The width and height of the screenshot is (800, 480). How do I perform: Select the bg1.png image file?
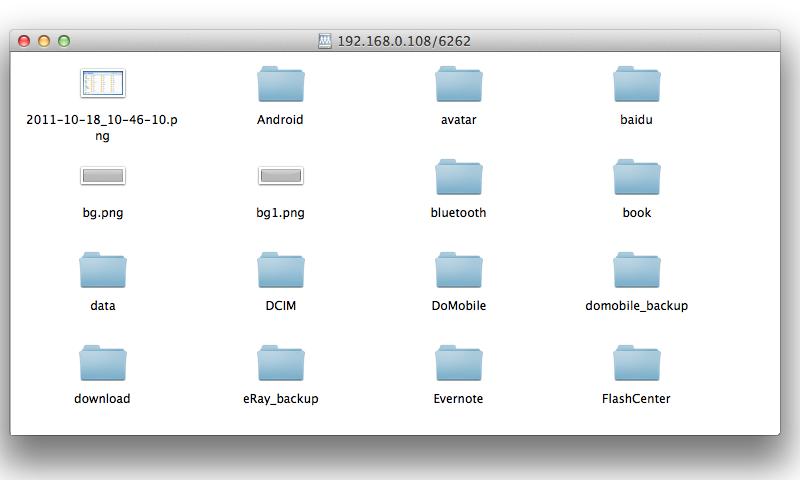point(280,176)
